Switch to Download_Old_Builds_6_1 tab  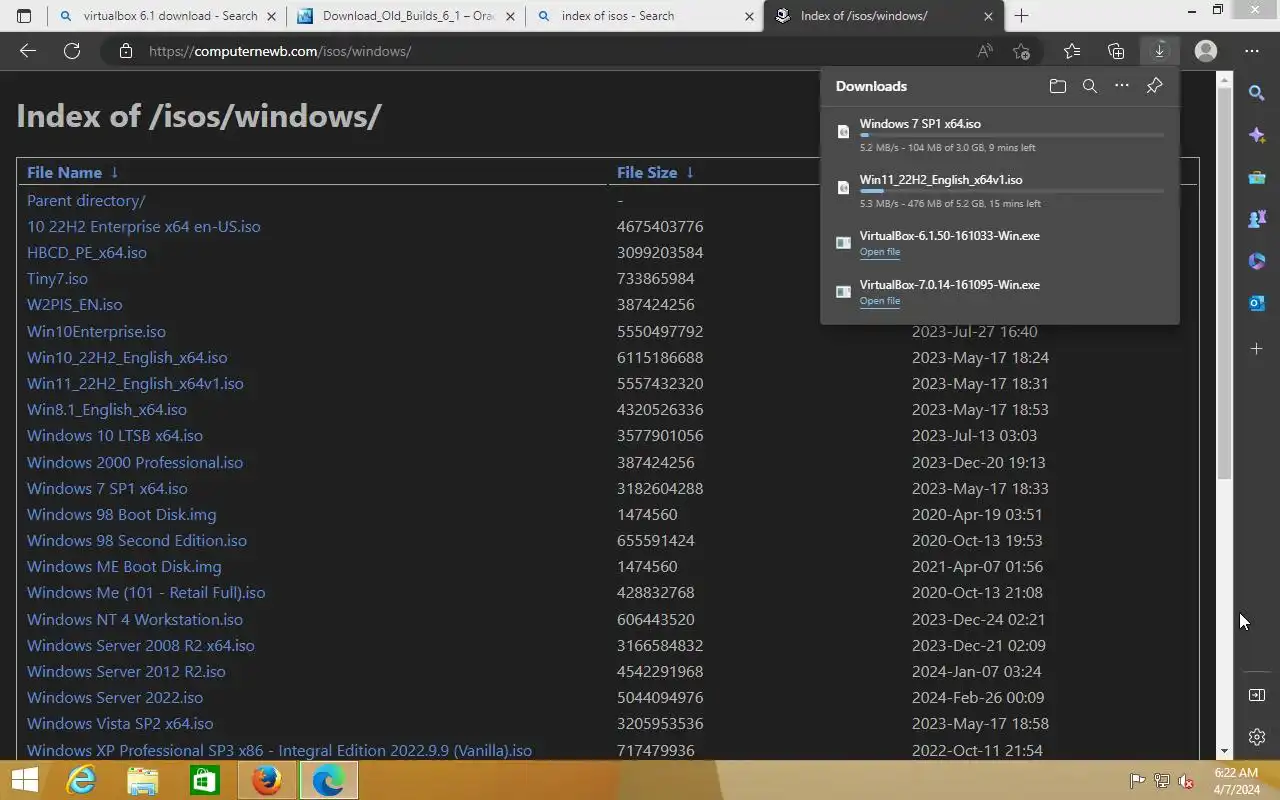pos(405,16)
